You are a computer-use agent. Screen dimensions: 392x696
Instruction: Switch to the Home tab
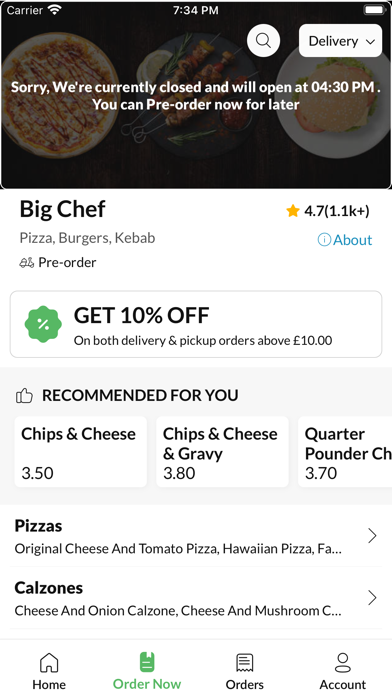pyautogui.click(x=49, y=671)
